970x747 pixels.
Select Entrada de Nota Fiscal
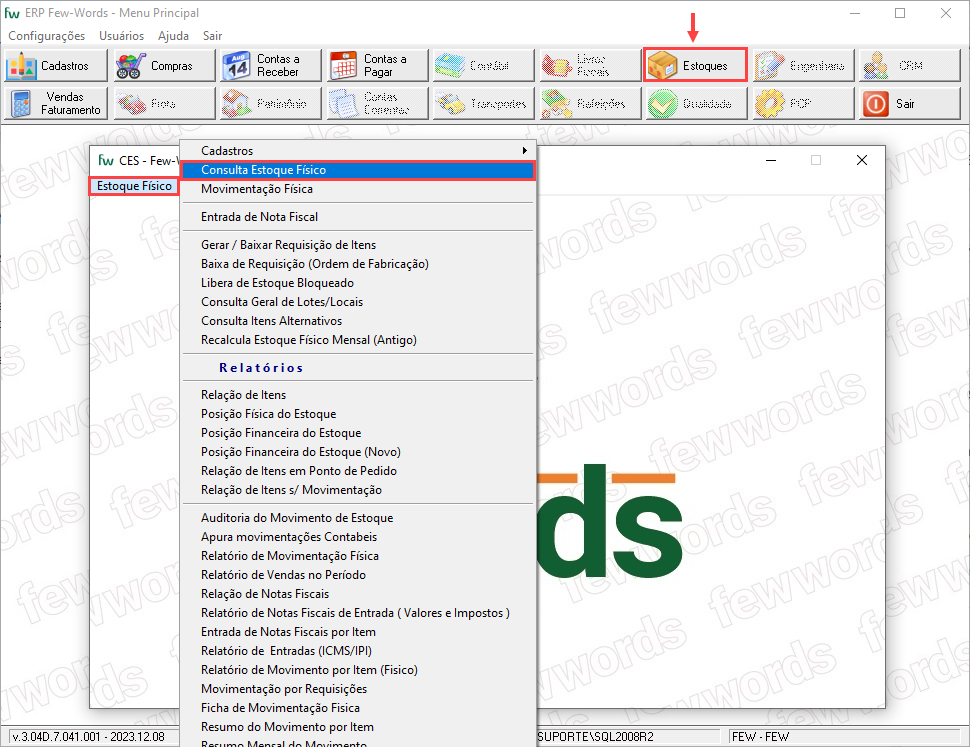(358, 217)
